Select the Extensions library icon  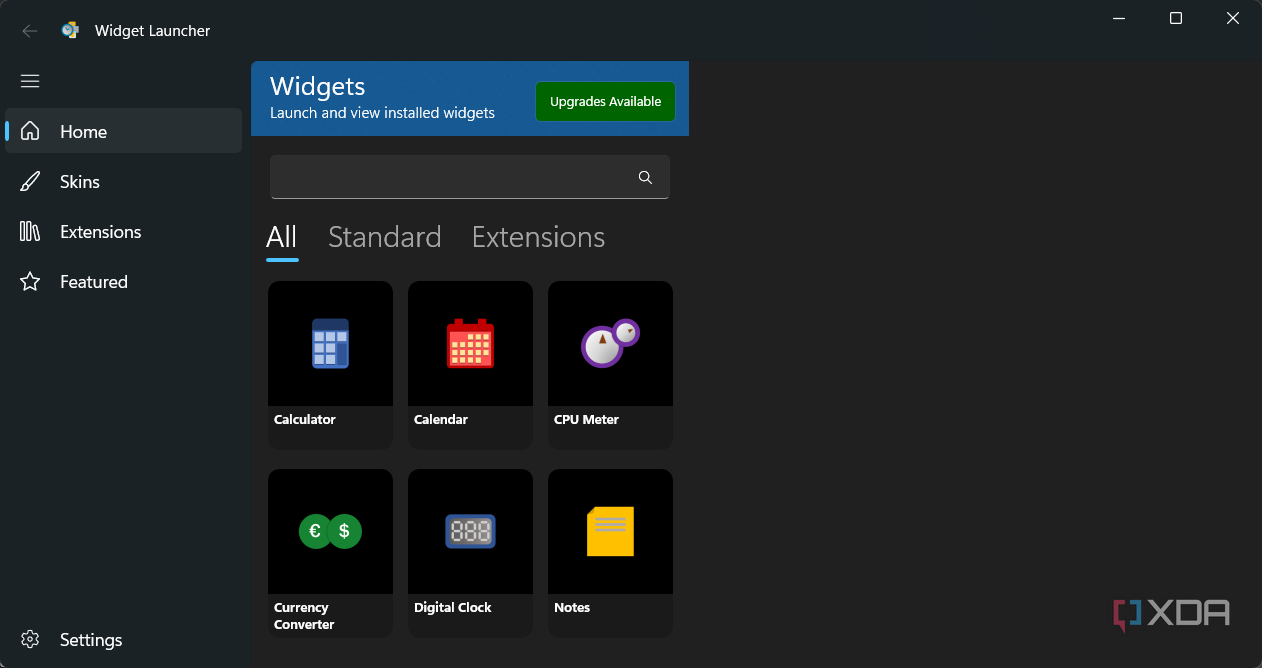[30, 231]
